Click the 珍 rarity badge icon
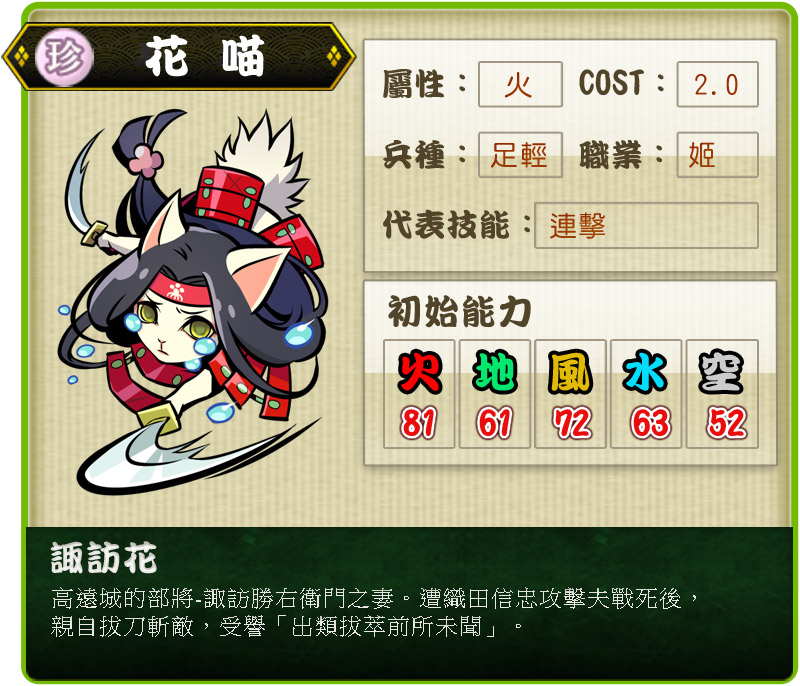 point(64,57)
